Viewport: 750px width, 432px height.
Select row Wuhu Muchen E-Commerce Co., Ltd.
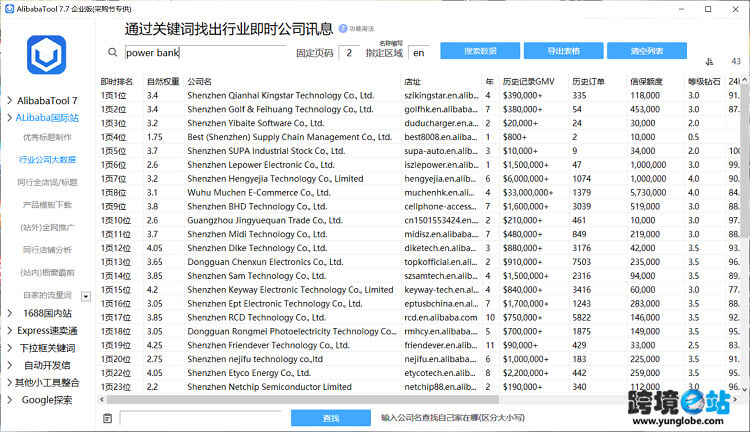pos(419,193)
